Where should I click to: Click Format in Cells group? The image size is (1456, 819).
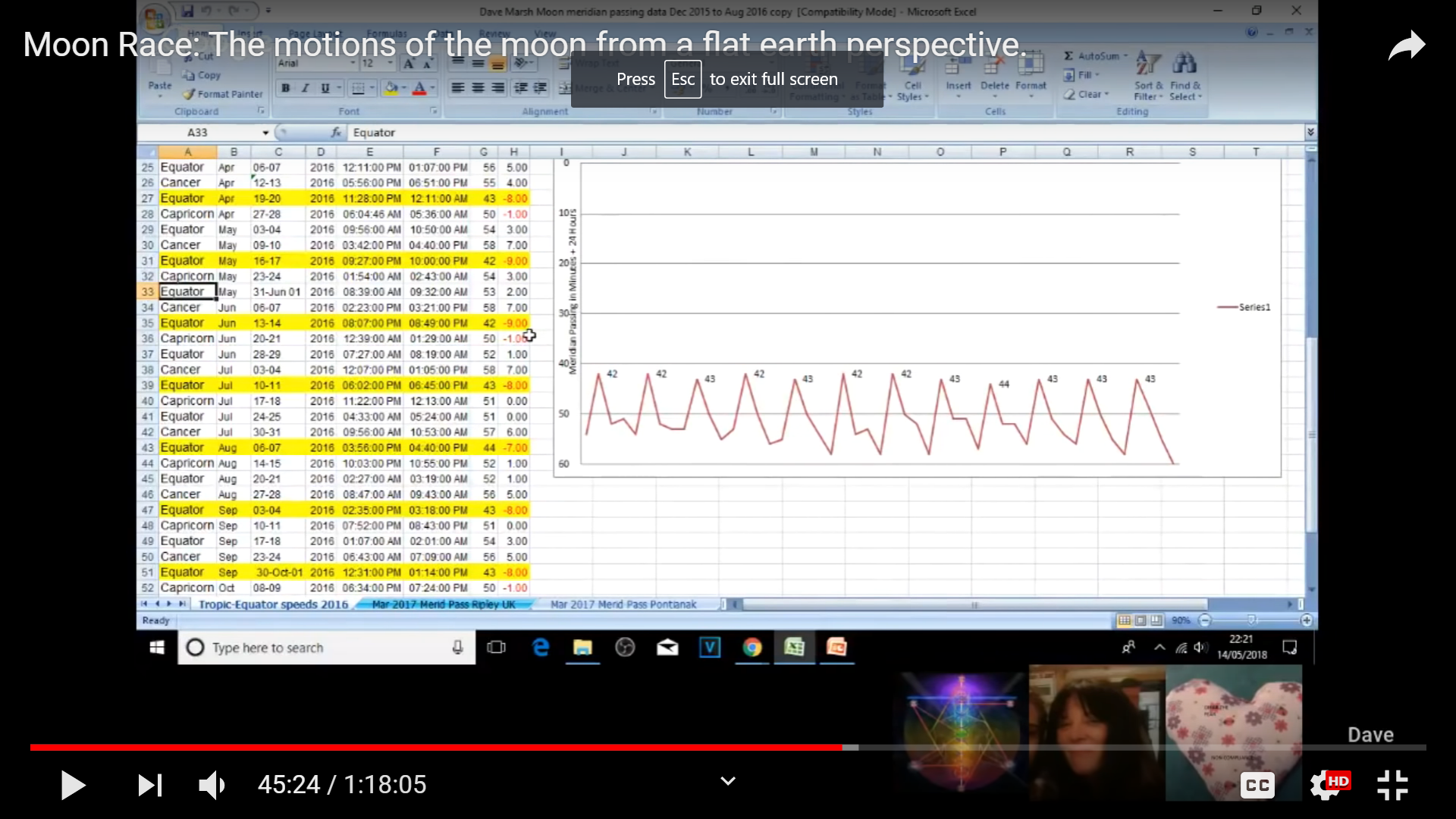pos(1031,76)
